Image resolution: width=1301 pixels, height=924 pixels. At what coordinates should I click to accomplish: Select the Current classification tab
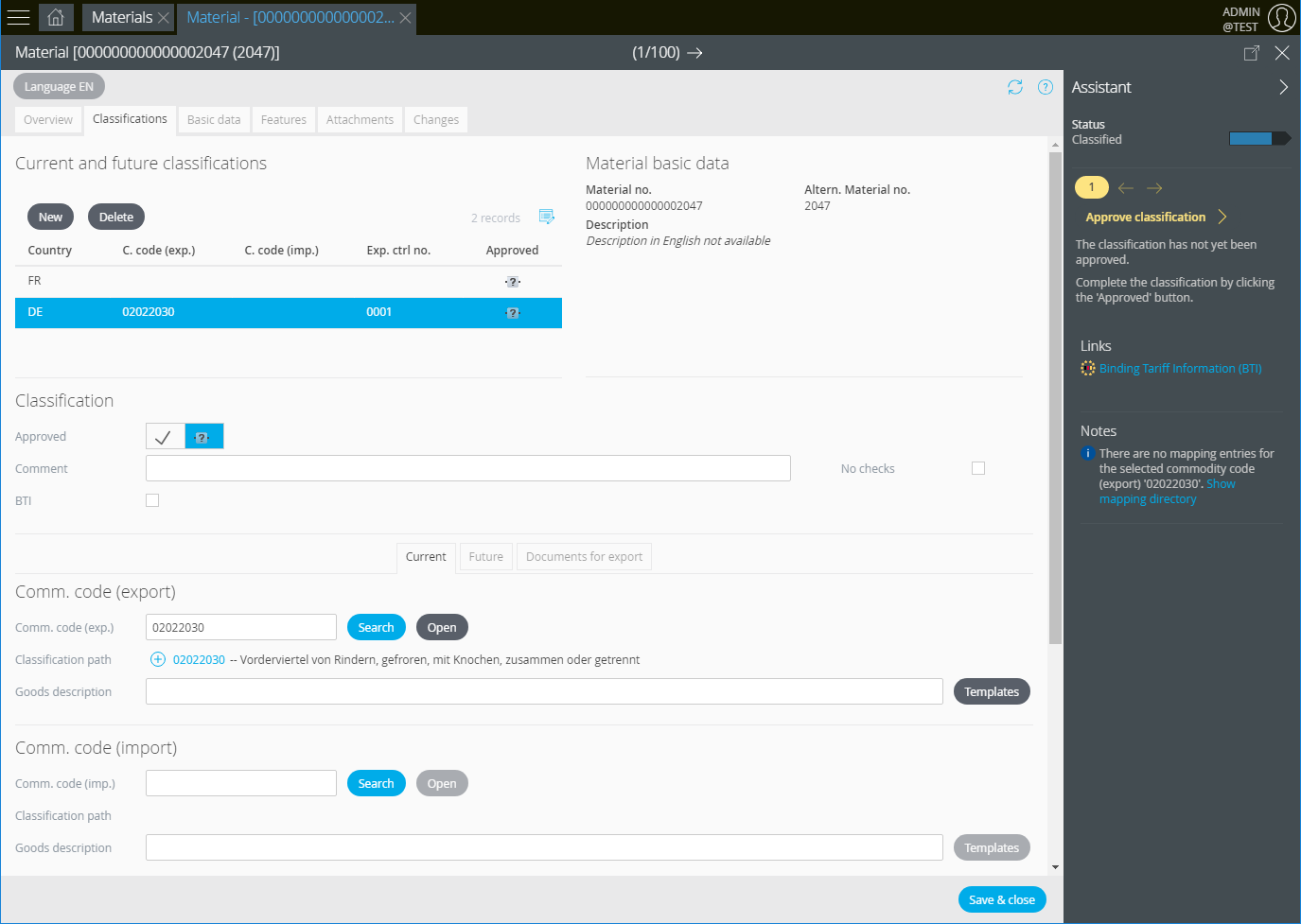pyautogui.click(x=426, y=557)
